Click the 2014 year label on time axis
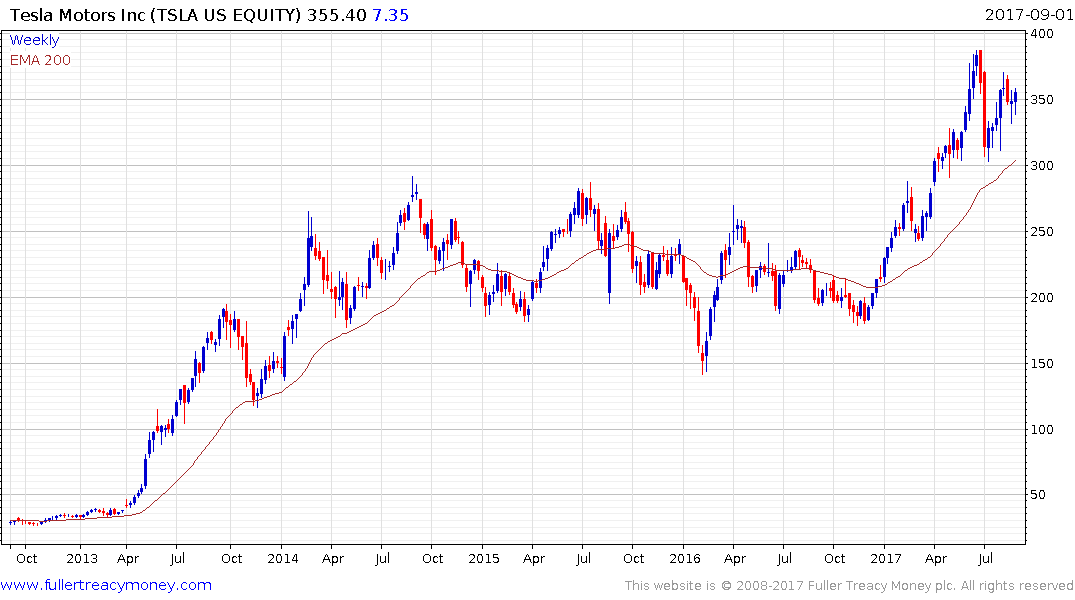This screenshot has height=600, width=1075. [283, 558]
